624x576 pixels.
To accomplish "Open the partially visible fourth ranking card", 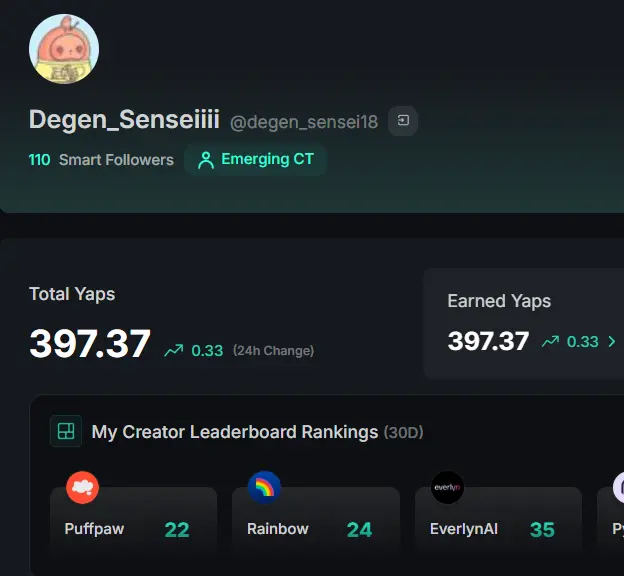I will [x=611, y=519].
